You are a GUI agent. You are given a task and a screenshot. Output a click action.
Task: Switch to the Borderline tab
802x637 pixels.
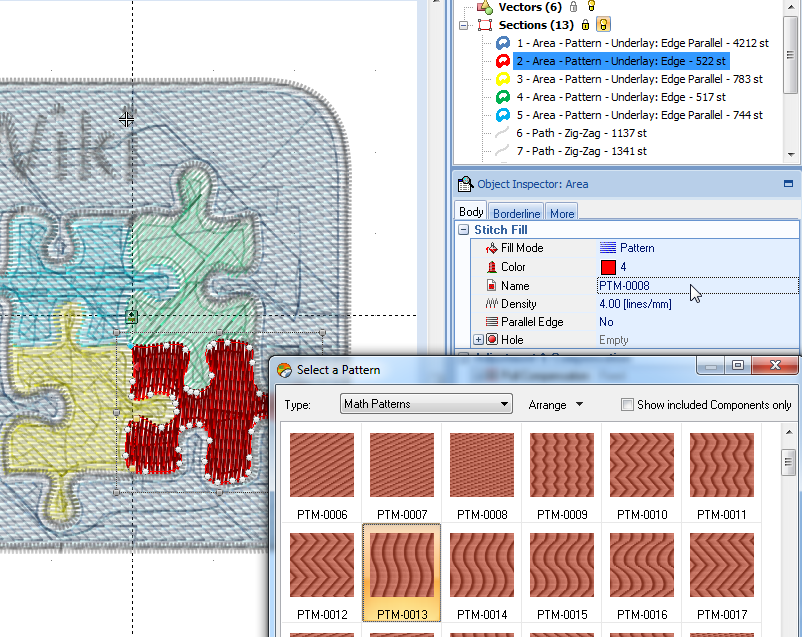(x=516, y=213)
